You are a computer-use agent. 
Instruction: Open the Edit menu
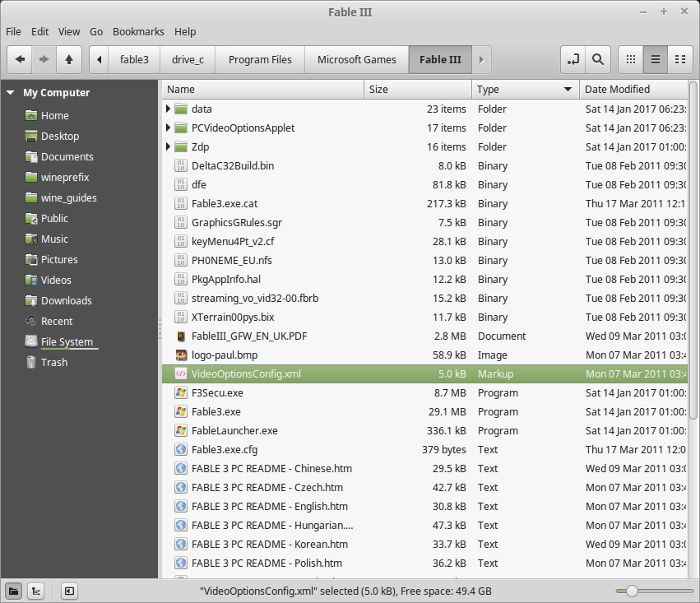click(40, 32)
